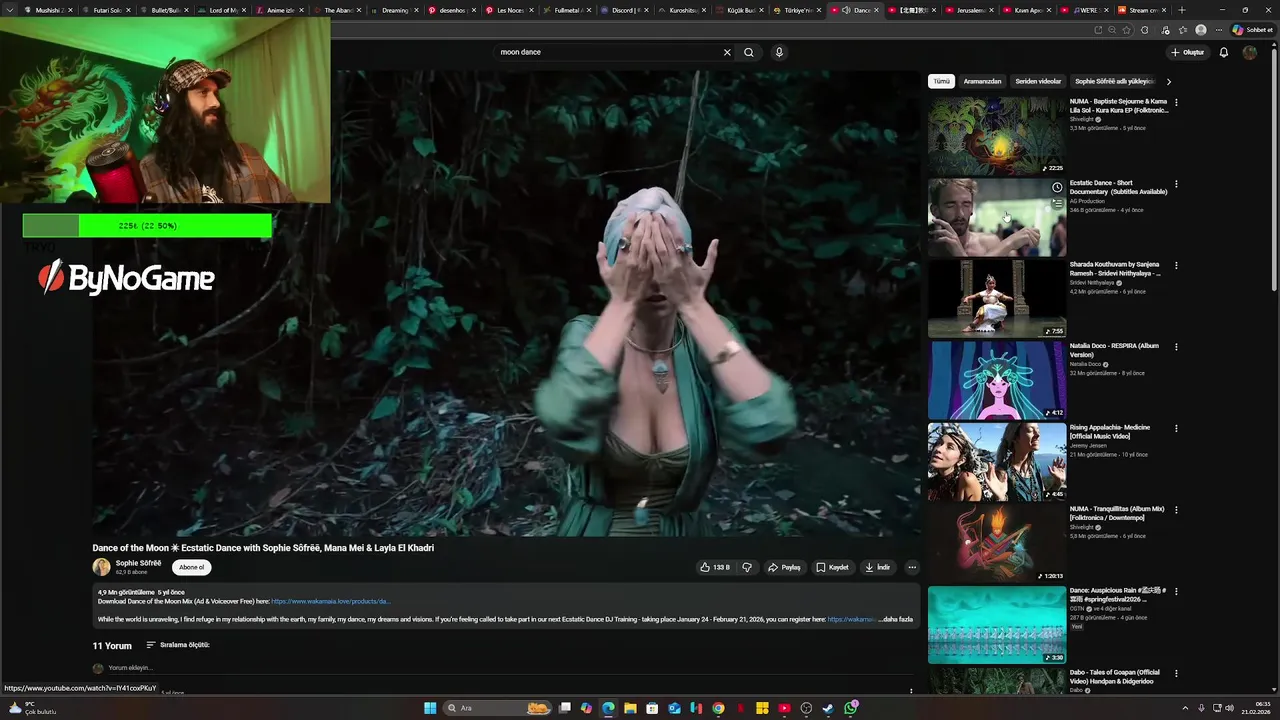Open options for Dance: Auspicious Rain video
1280x720 pixels.
point(1176,591)
